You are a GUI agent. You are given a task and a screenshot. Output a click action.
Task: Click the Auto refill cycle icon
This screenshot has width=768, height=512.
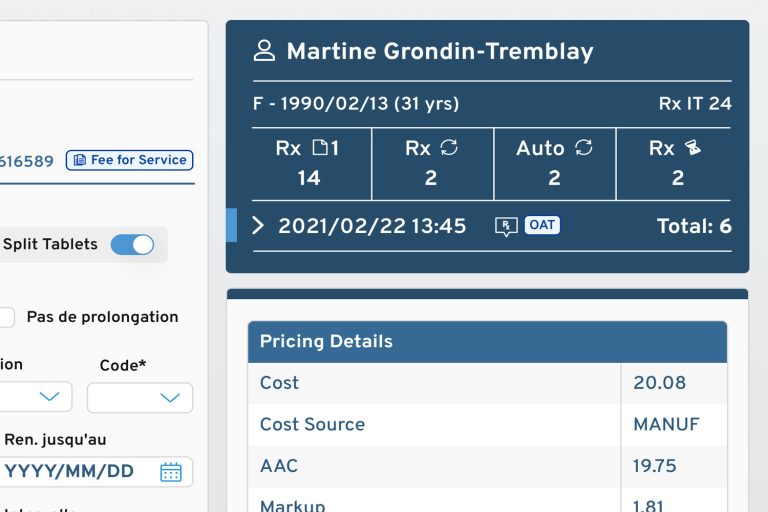coord(583,148)
